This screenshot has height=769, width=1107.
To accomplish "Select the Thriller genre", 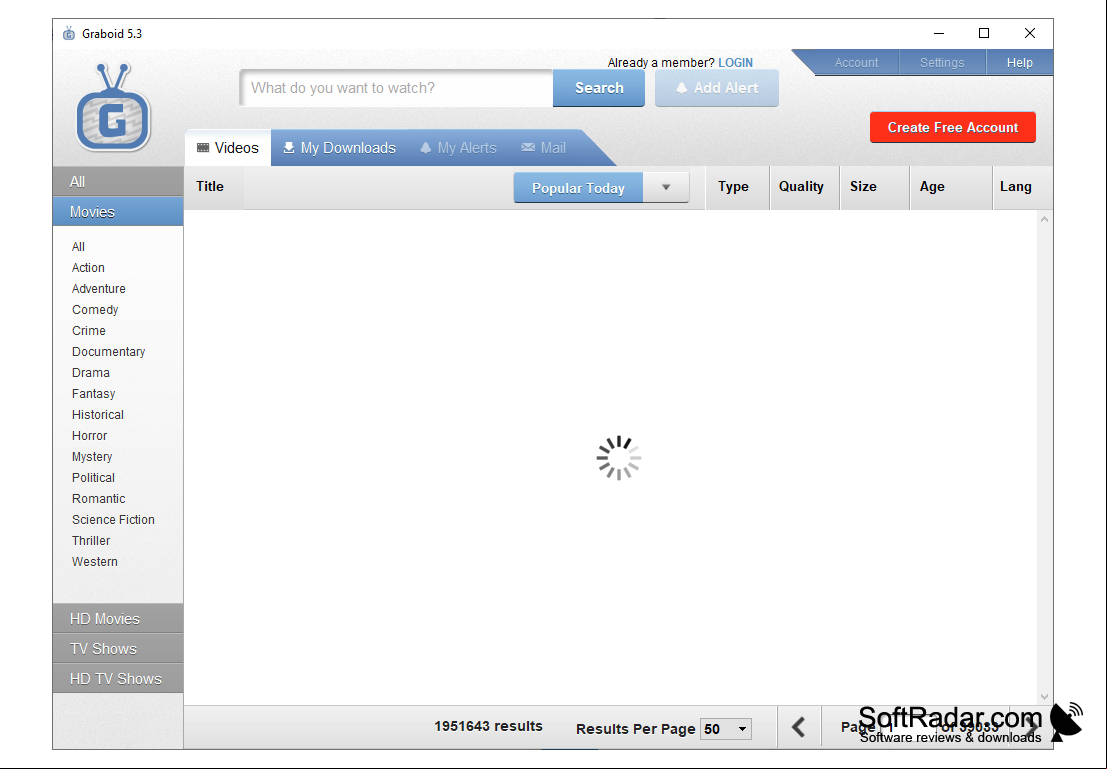I will click(x=91, y=541).
